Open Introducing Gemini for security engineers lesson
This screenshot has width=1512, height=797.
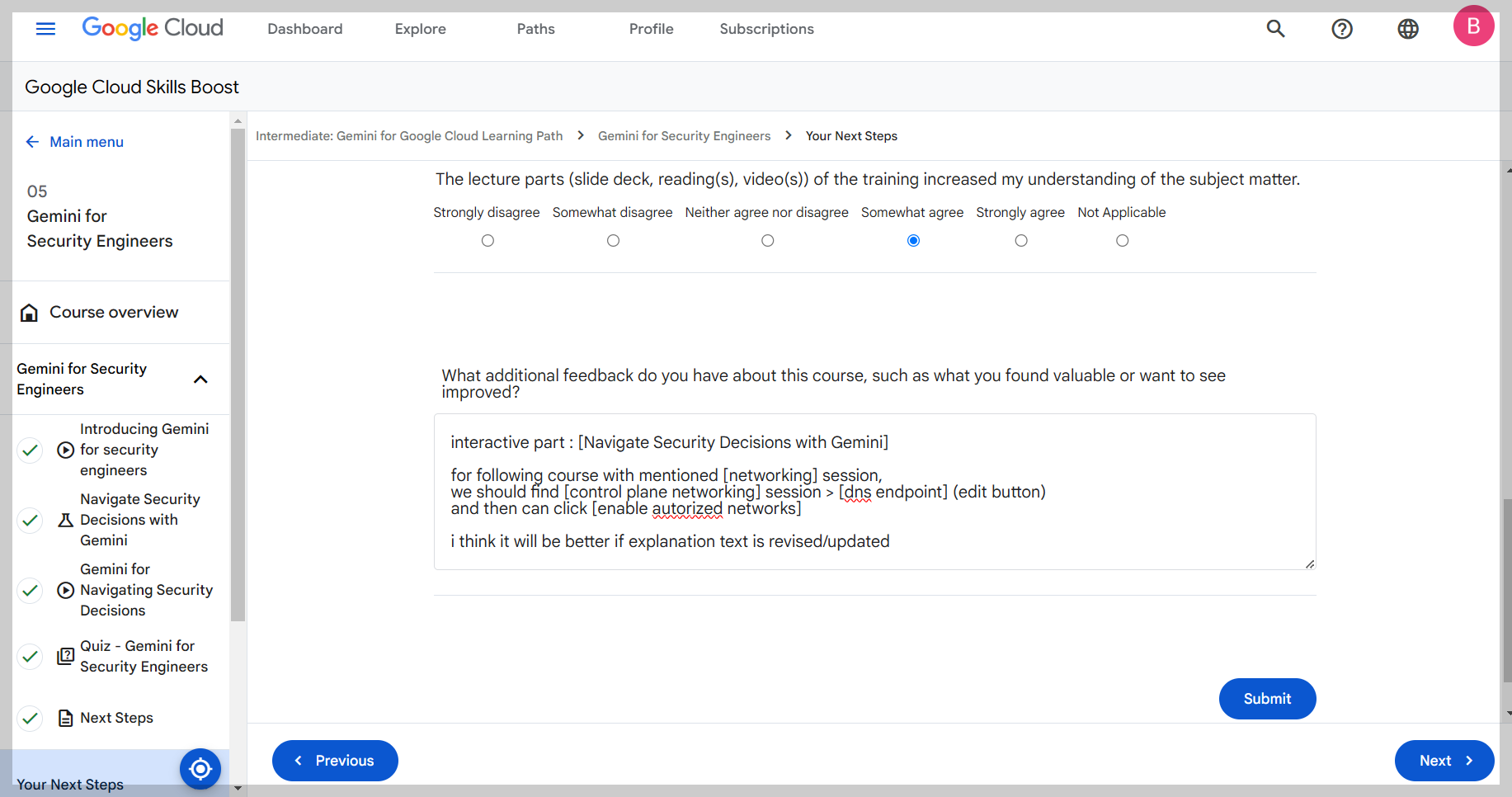144,450
